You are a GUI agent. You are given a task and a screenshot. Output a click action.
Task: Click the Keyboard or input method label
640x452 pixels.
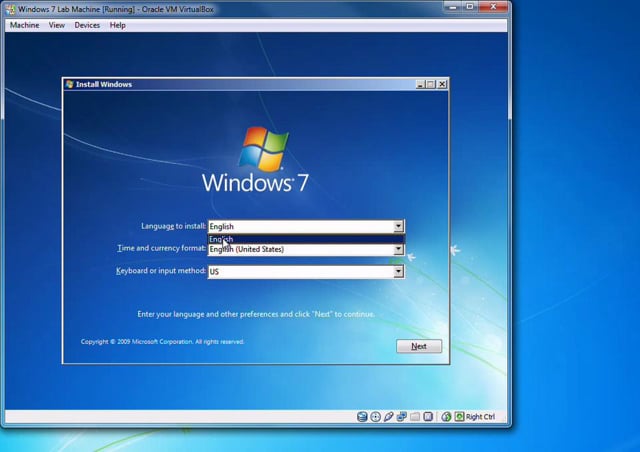pyautogui.click(x=161, y=271)
